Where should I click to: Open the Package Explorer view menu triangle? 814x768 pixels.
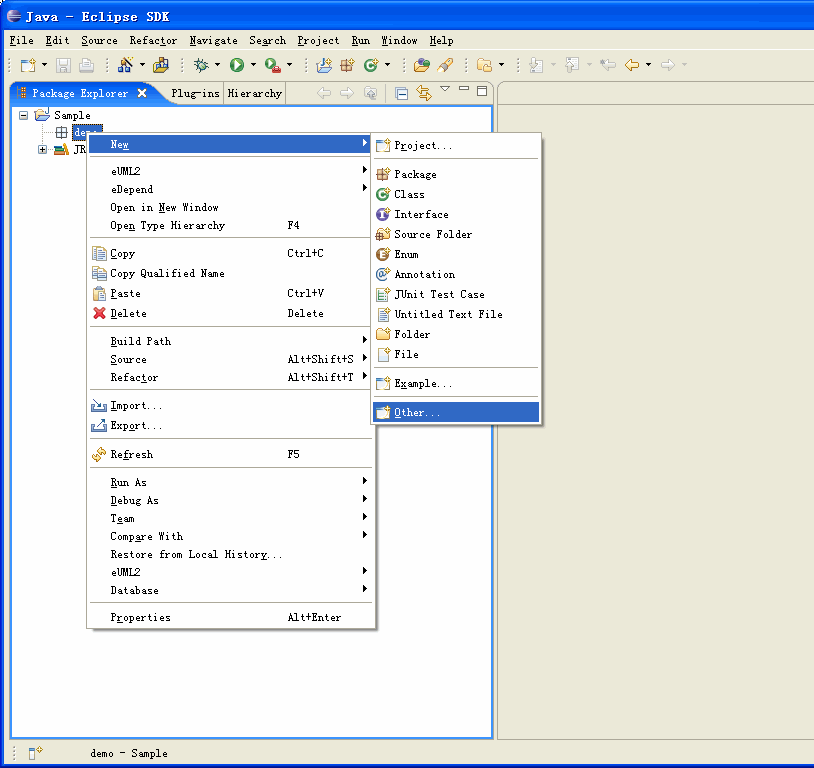(x=445, y=89)
